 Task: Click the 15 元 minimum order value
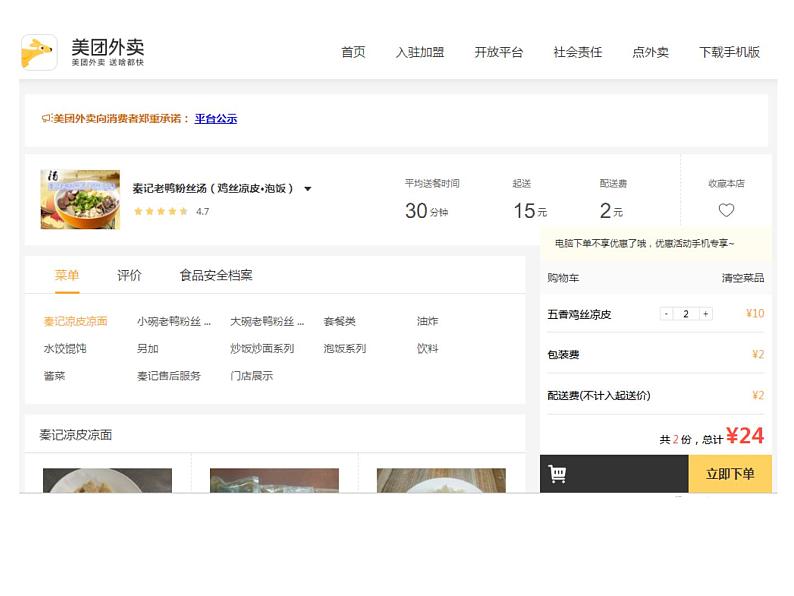point(530,211)
